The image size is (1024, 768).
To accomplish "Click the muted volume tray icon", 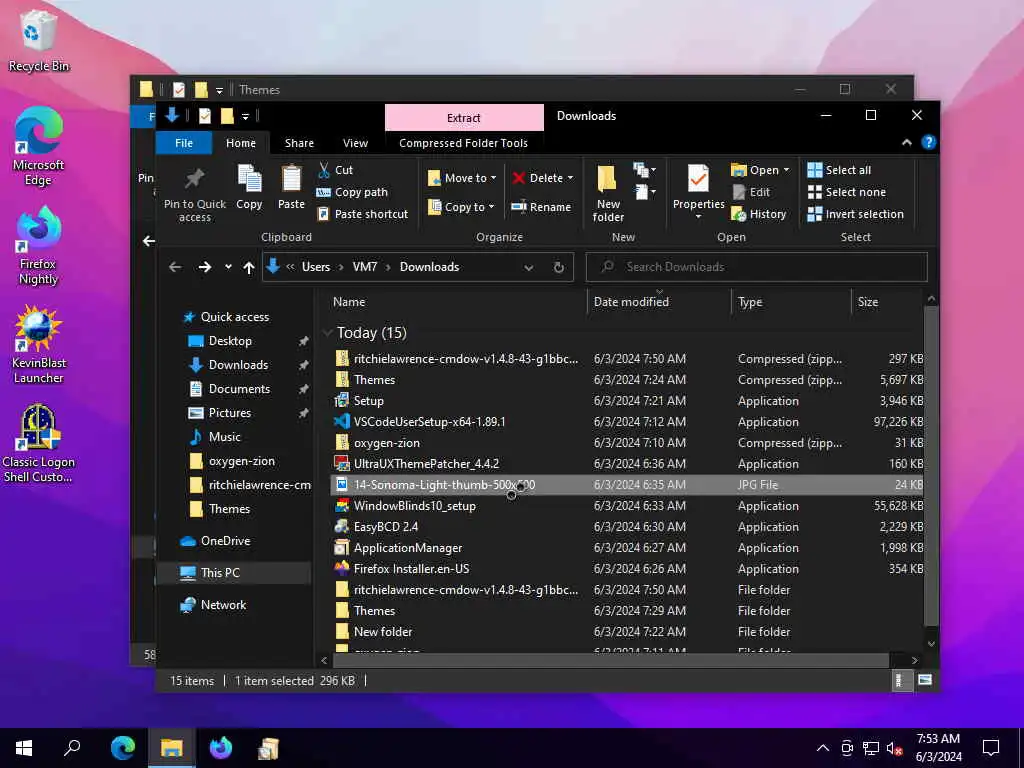I will pyautogui.click(x=894, y=748).
